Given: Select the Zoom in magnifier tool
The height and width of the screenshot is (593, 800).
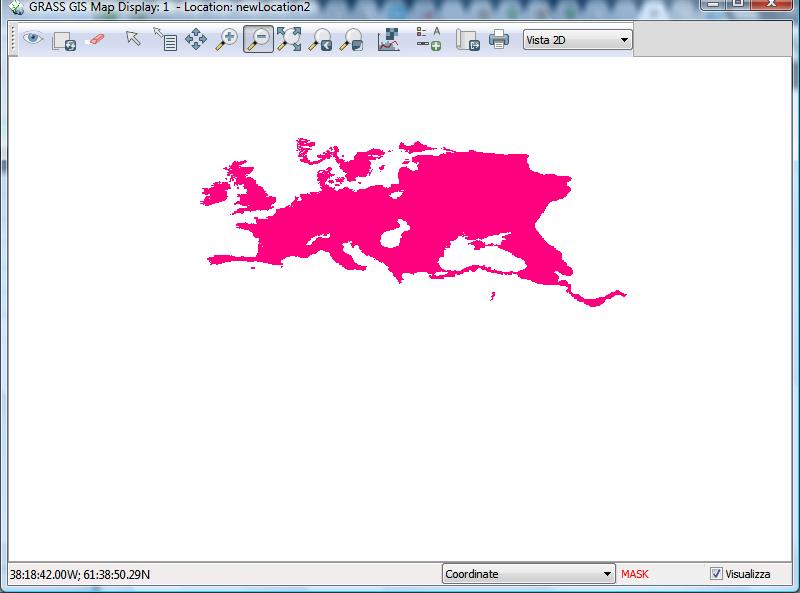Looking at the screenshot, I should (227, 40).
